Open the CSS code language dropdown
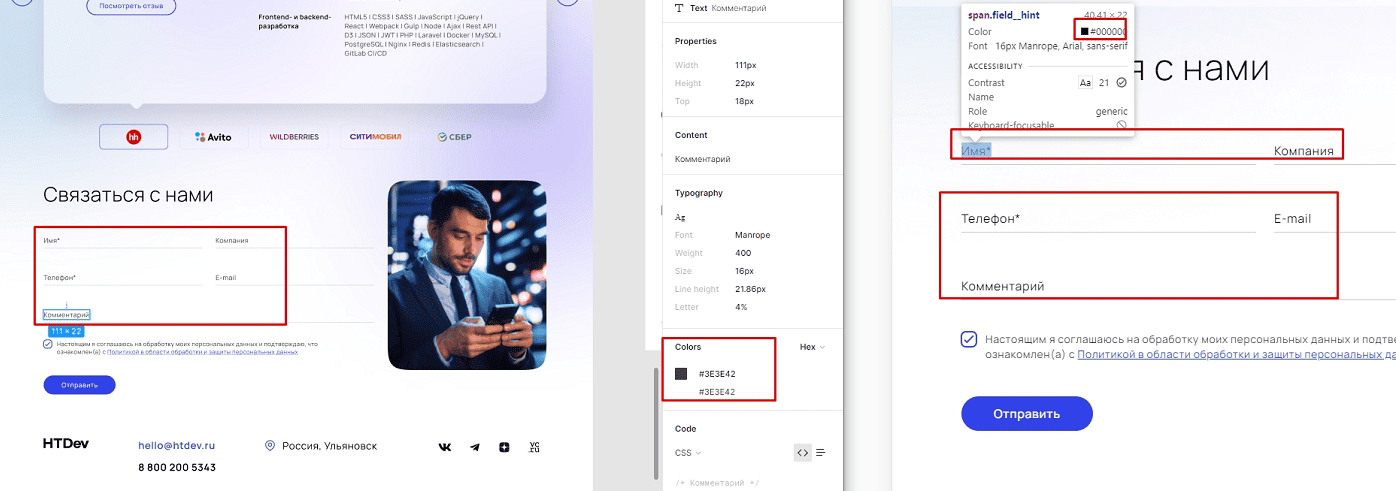Viewport: 1396px width, 491px height. pos(688,452)
